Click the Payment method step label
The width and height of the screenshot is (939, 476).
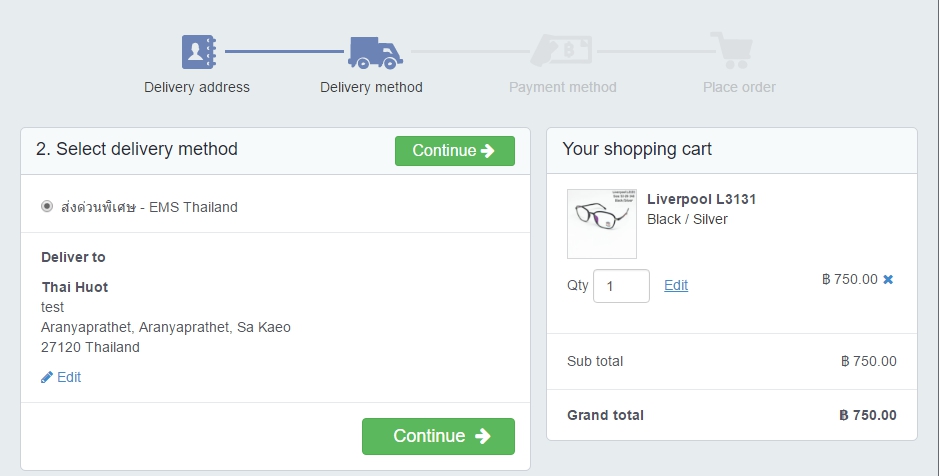pyautogui.click(x=562, y=87)
